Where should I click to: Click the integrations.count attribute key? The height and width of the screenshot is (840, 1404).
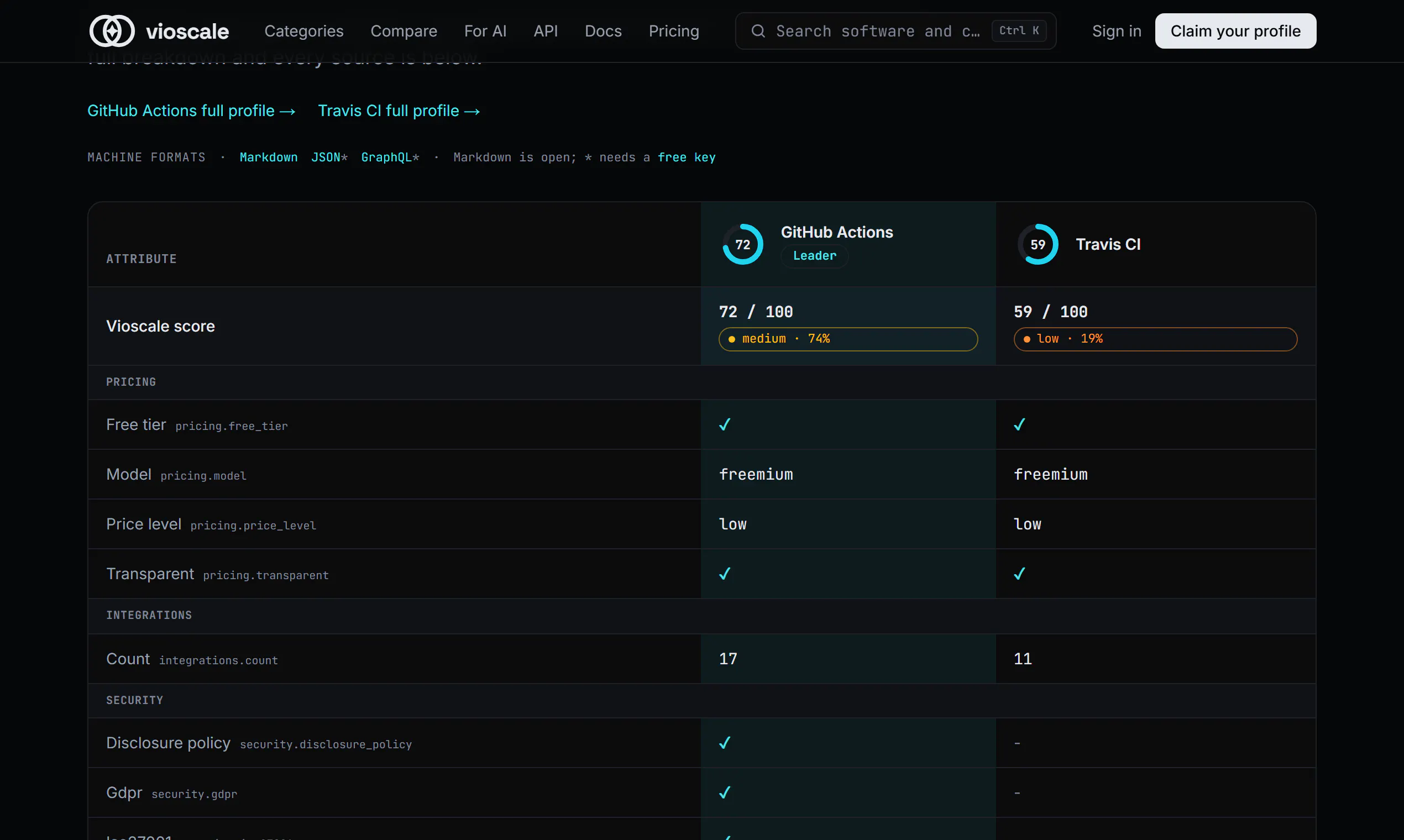218,660
